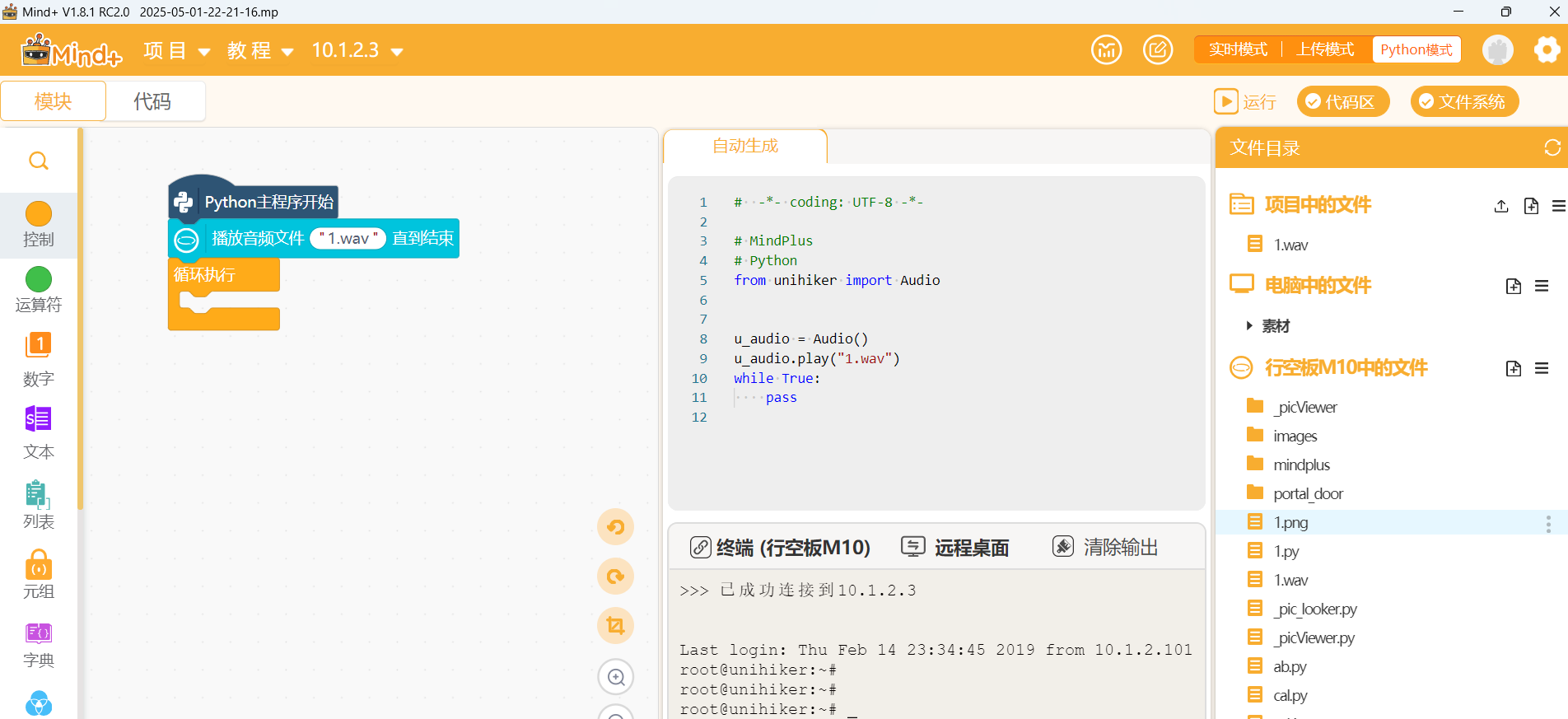1568x719 pixels.
Task: Toggle the 文件系统 panel
Action: [1464, 101]
